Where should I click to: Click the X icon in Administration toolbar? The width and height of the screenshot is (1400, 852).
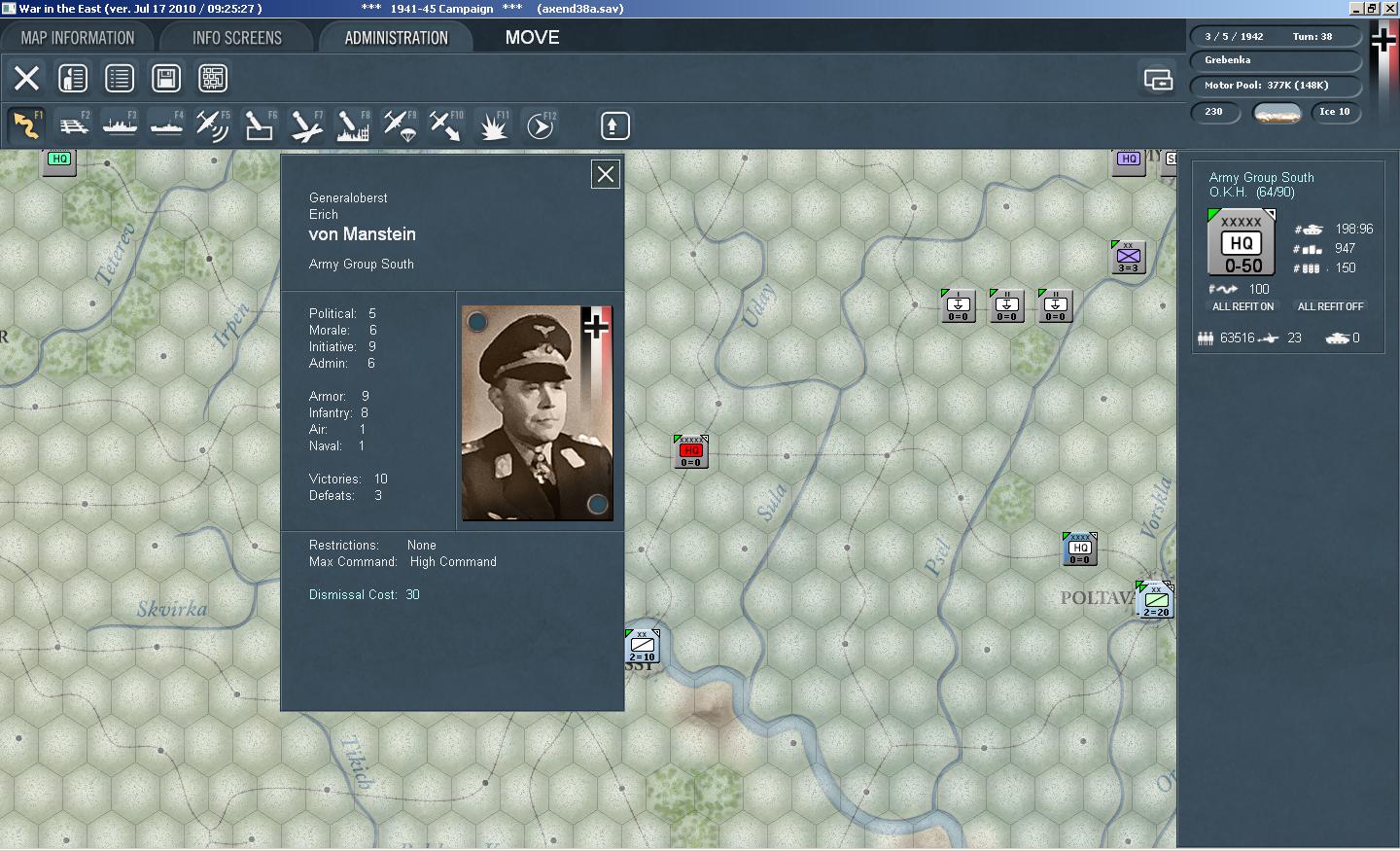click(26, 78)
